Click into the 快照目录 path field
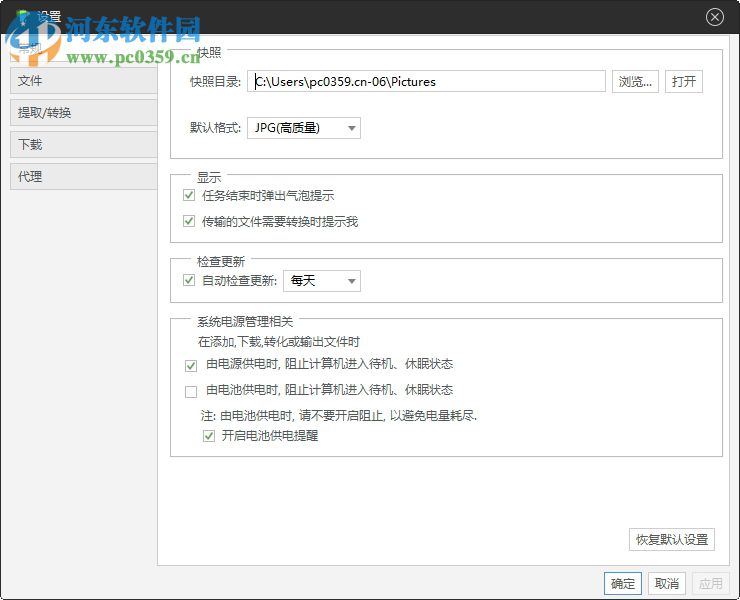740x600 pixels. pyautogui.click(x=426, y=82)
